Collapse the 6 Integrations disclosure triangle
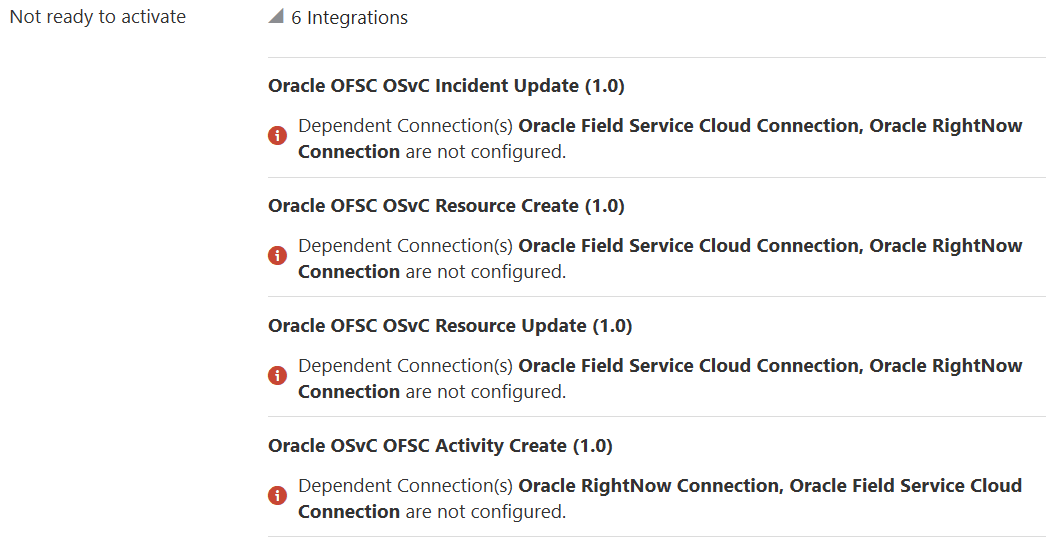 pyautogui.click(x=276, y=17)
